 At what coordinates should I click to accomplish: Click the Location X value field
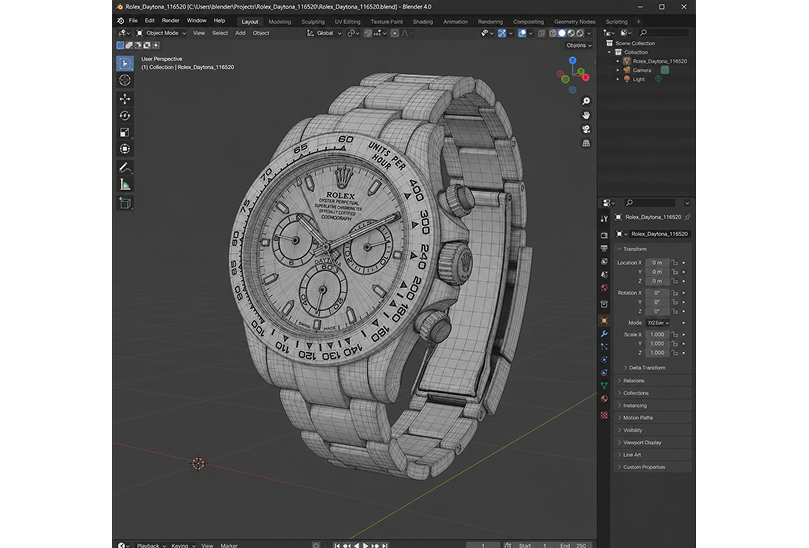coord(657,263)
